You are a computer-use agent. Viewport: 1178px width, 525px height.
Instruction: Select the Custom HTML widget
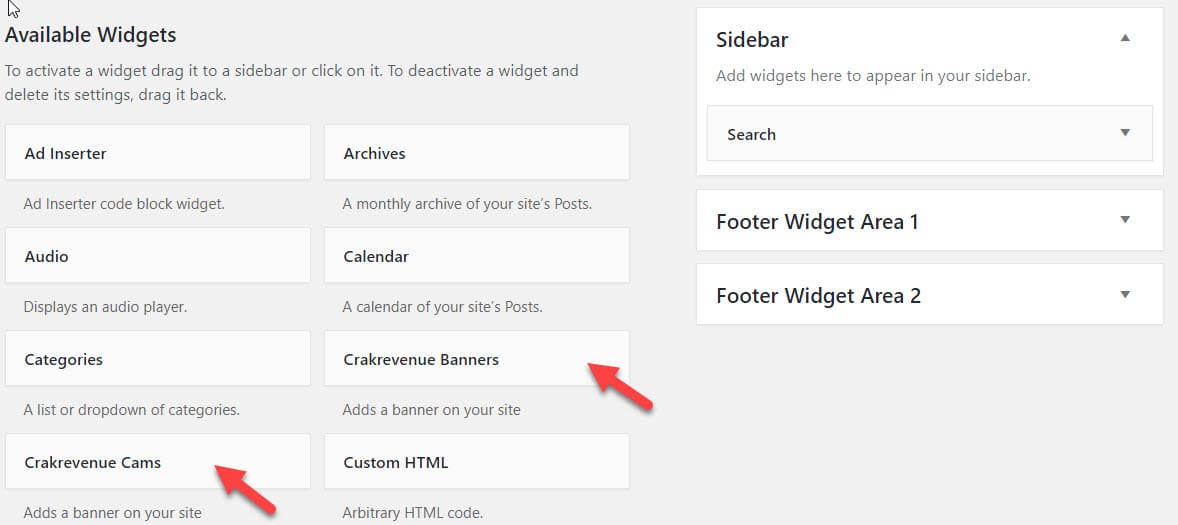[x=476, y=462]
